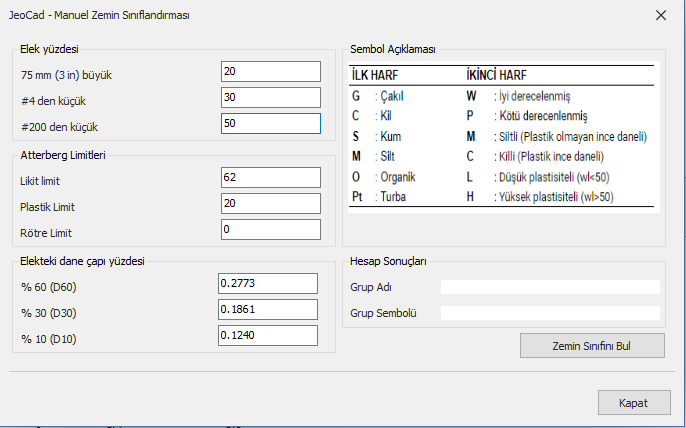Click the Kapat button
Viewport: 686px width, 428px height.
tap(634, 403)
